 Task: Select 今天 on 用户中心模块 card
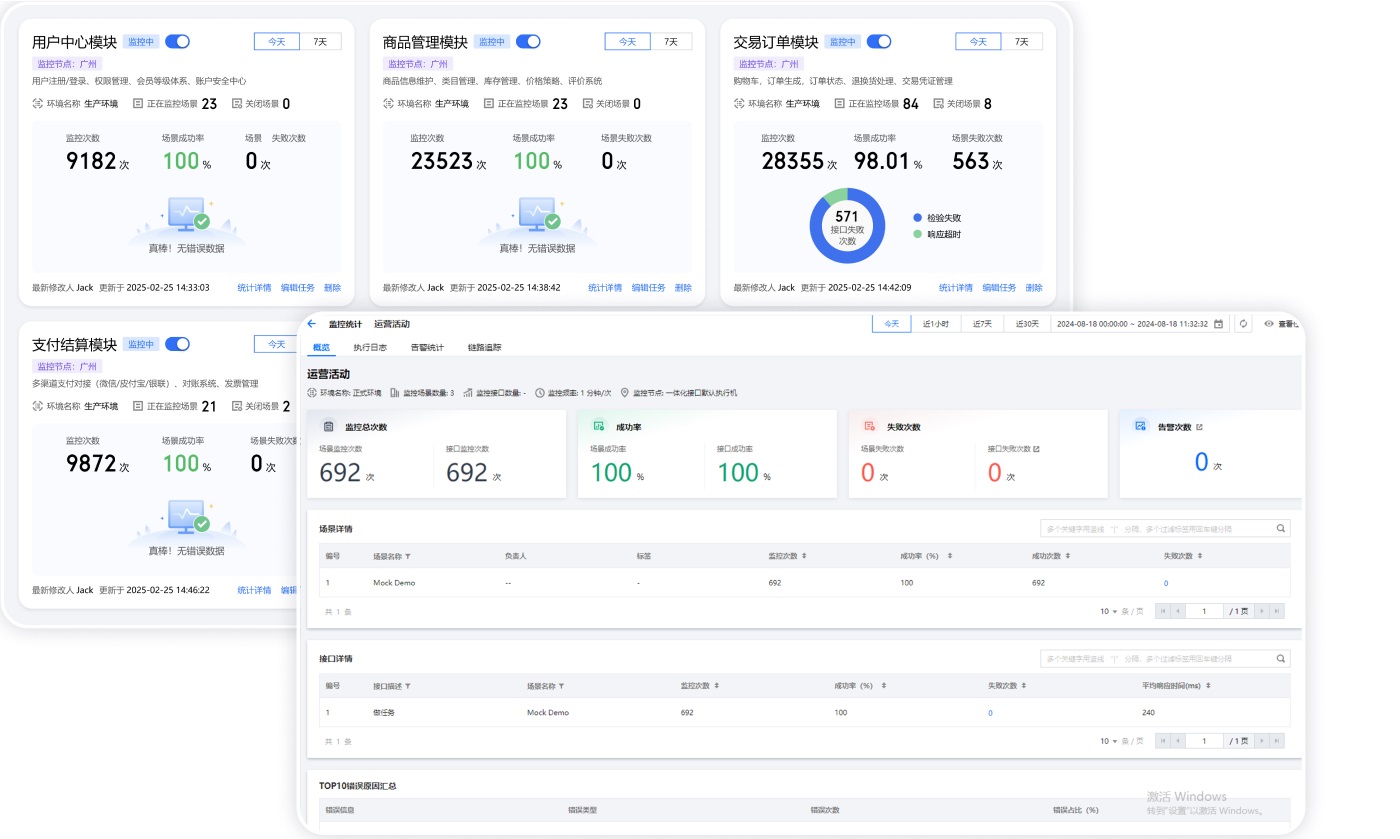(277, 42)
